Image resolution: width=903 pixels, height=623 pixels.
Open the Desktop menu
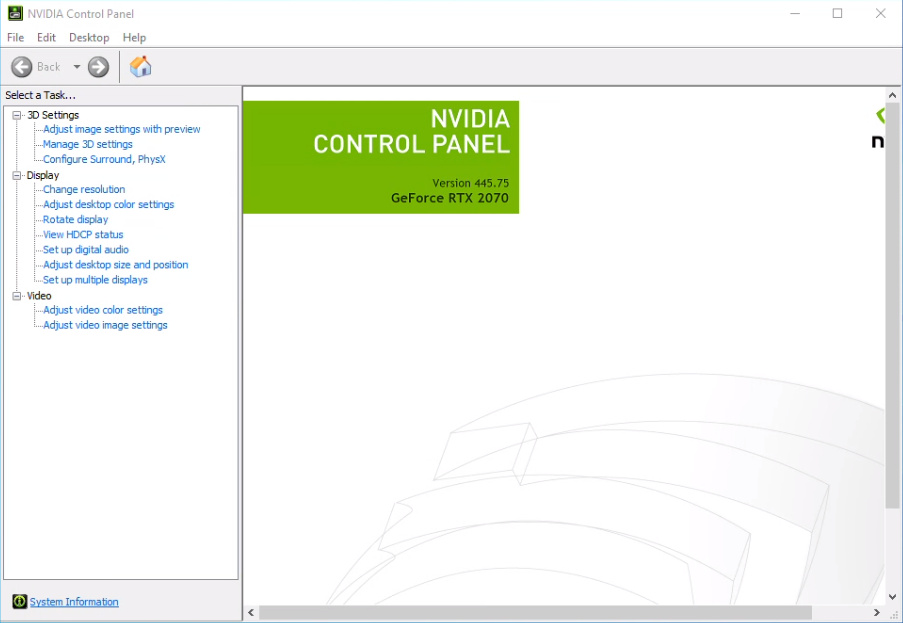tap(89, 37)
